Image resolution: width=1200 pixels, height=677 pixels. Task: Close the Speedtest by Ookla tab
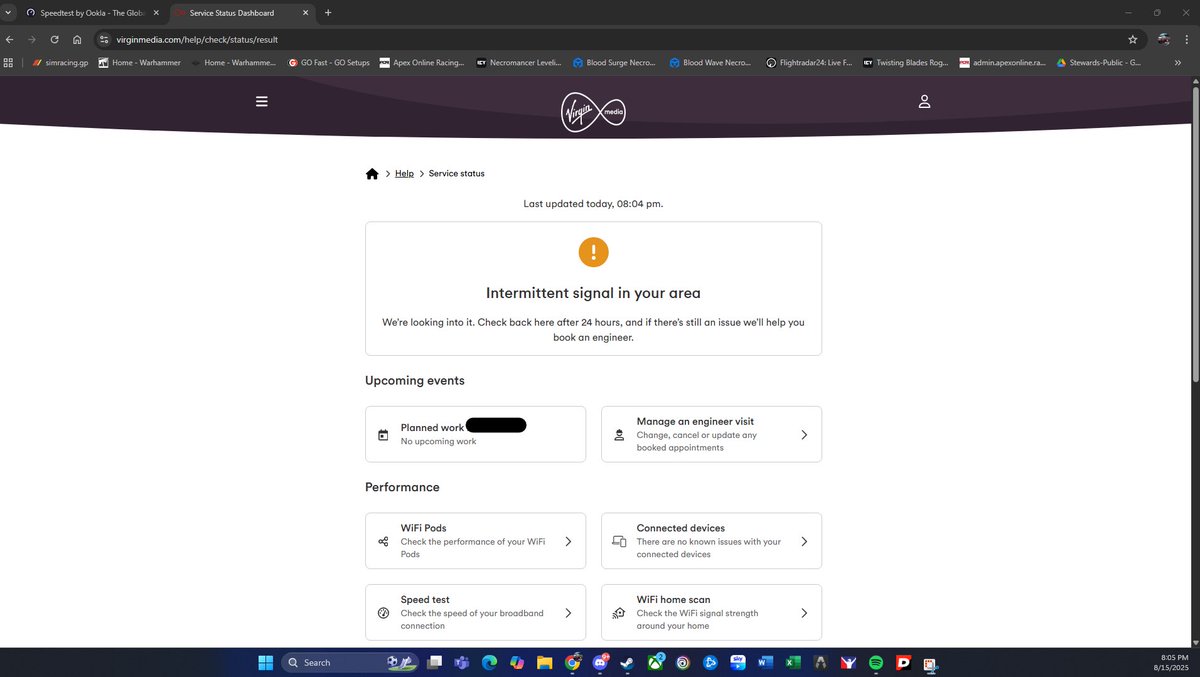156,13
